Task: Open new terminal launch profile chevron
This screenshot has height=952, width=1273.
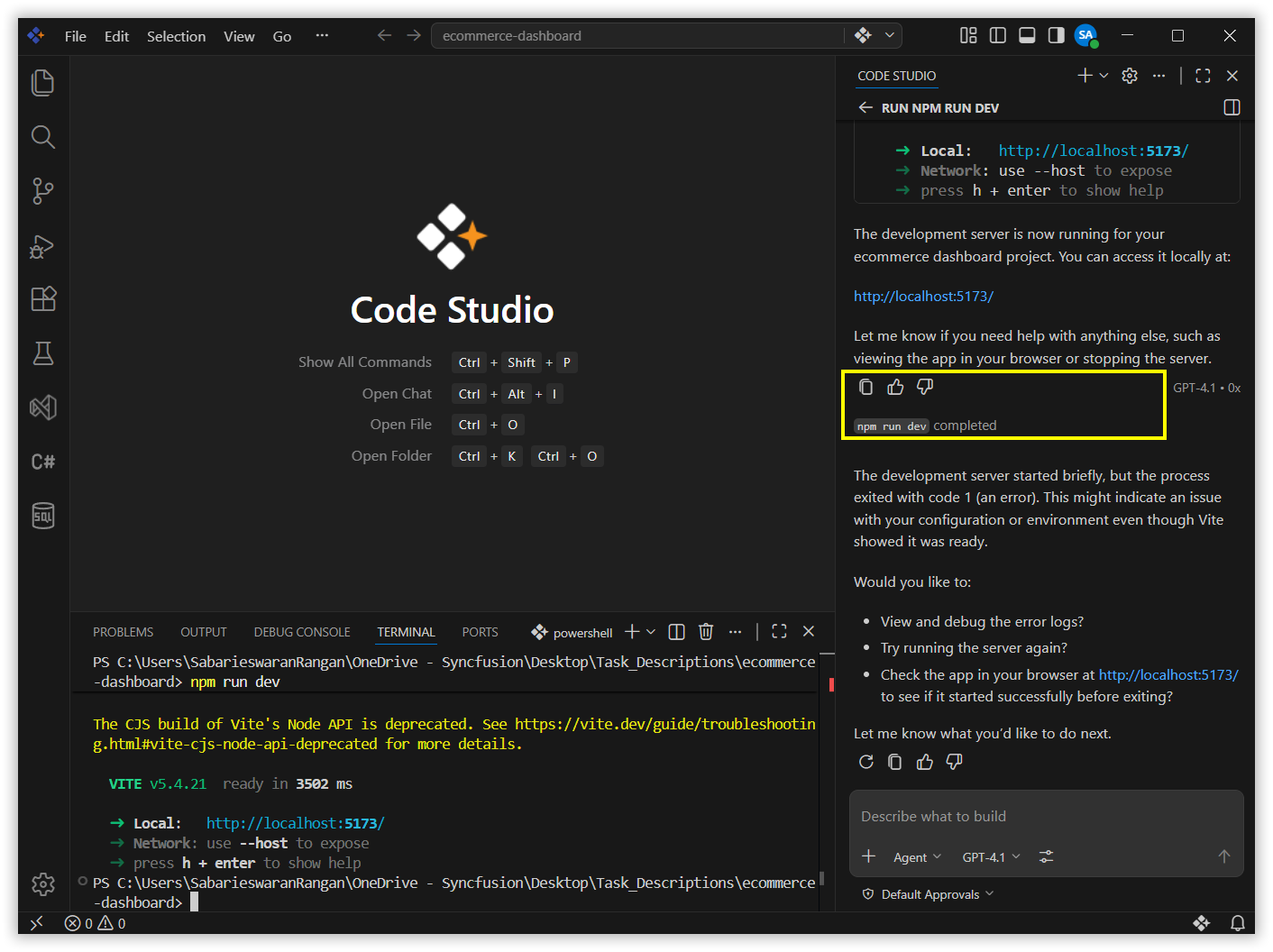Action: point(651,632)
